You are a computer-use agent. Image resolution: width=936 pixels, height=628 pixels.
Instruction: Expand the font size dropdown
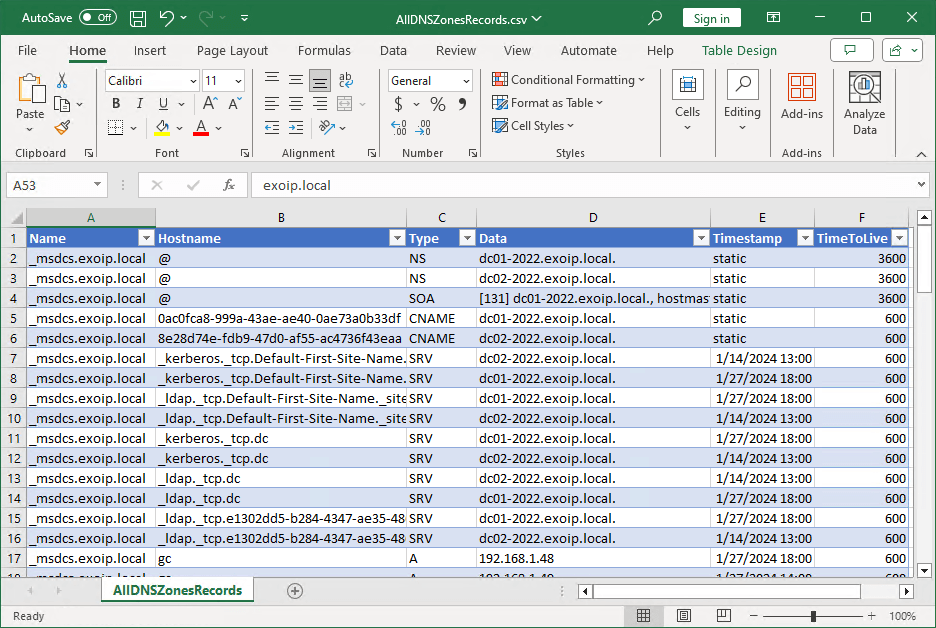(237, 81)
